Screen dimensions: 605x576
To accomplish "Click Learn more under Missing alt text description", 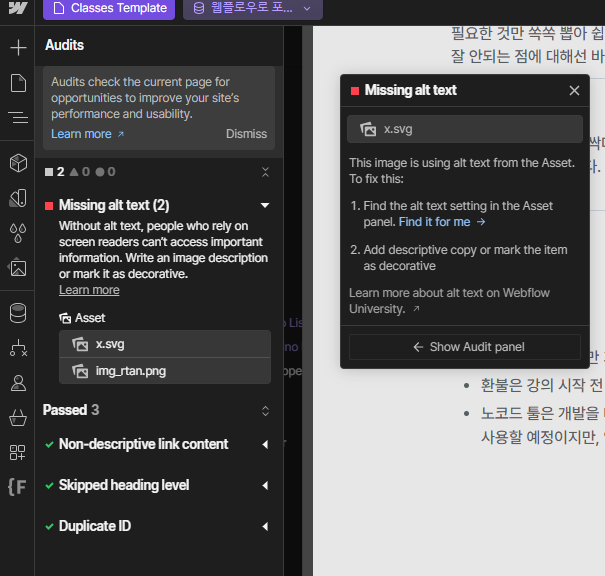I will 89,290.
